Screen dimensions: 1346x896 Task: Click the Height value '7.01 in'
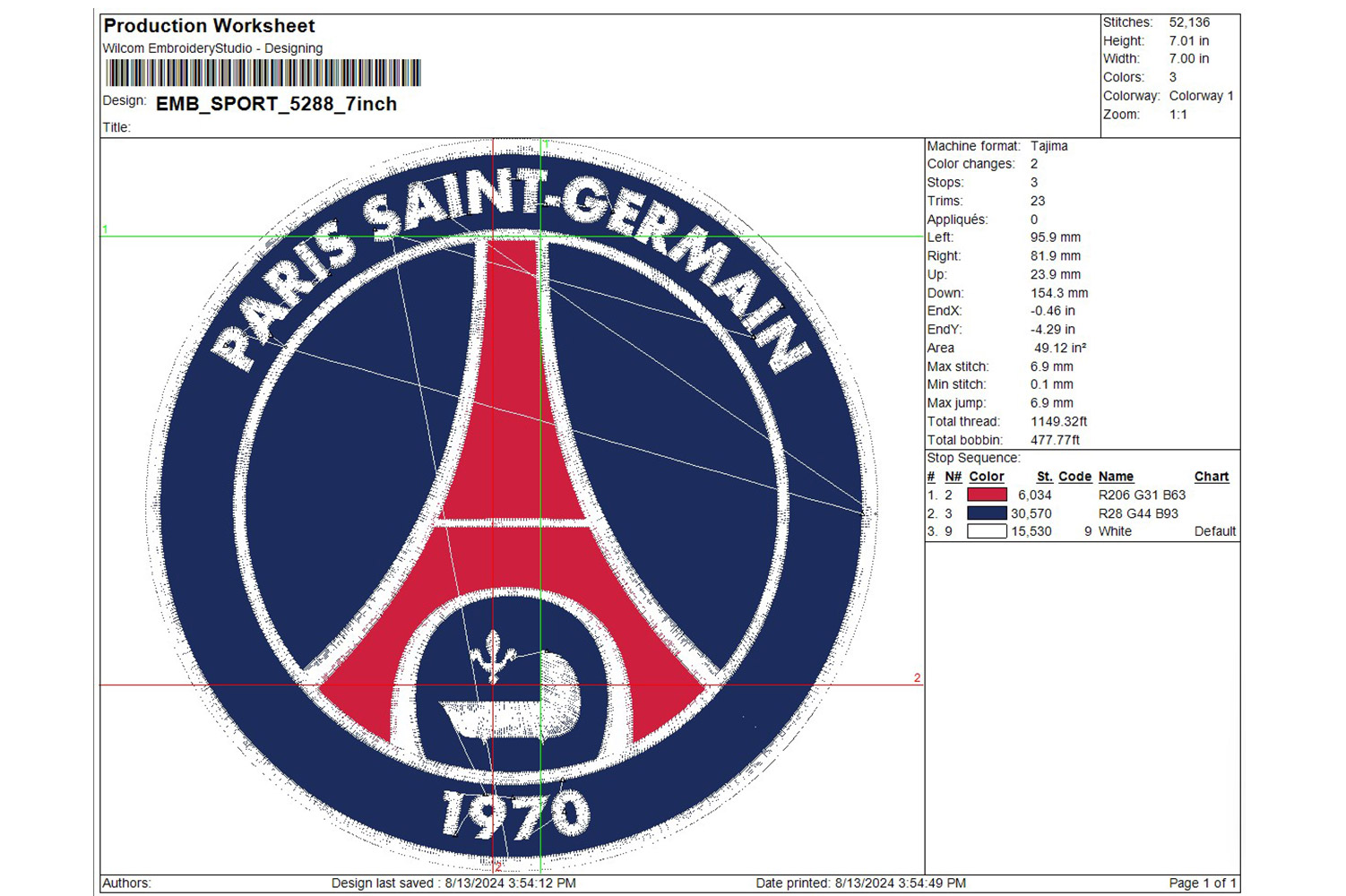(x=1189, y=41)
